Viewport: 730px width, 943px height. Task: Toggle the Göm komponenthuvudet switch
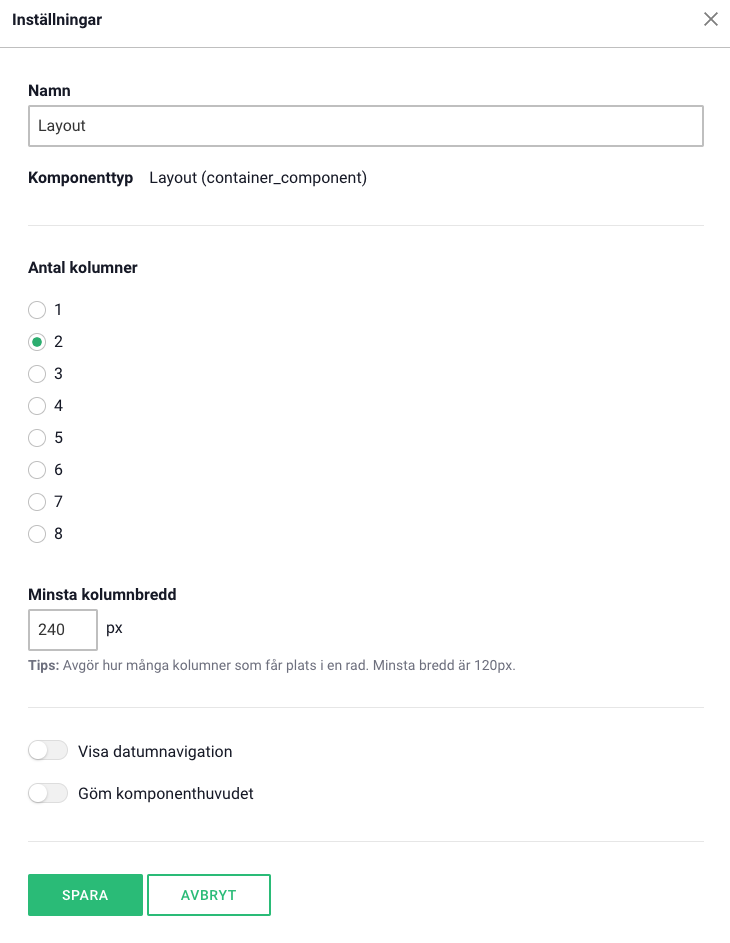pos(48,794)
